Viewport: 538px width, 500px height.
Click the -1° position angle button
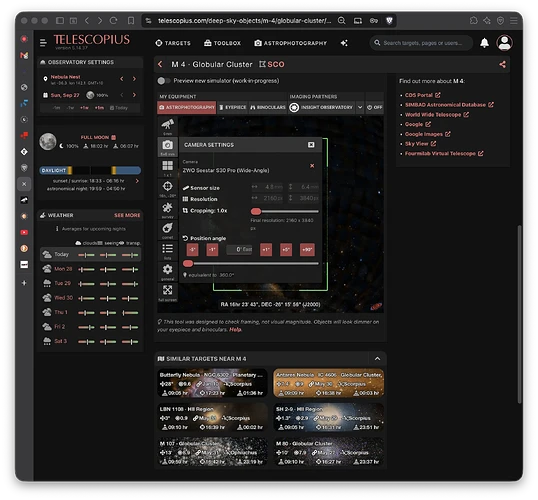pyautogui.click(x=212, y=249)
